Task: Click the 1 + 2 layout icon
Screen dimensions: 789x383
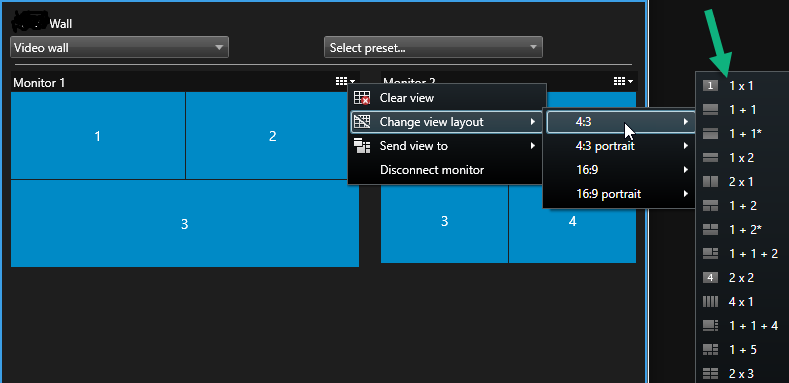Action: click(710, 205)
